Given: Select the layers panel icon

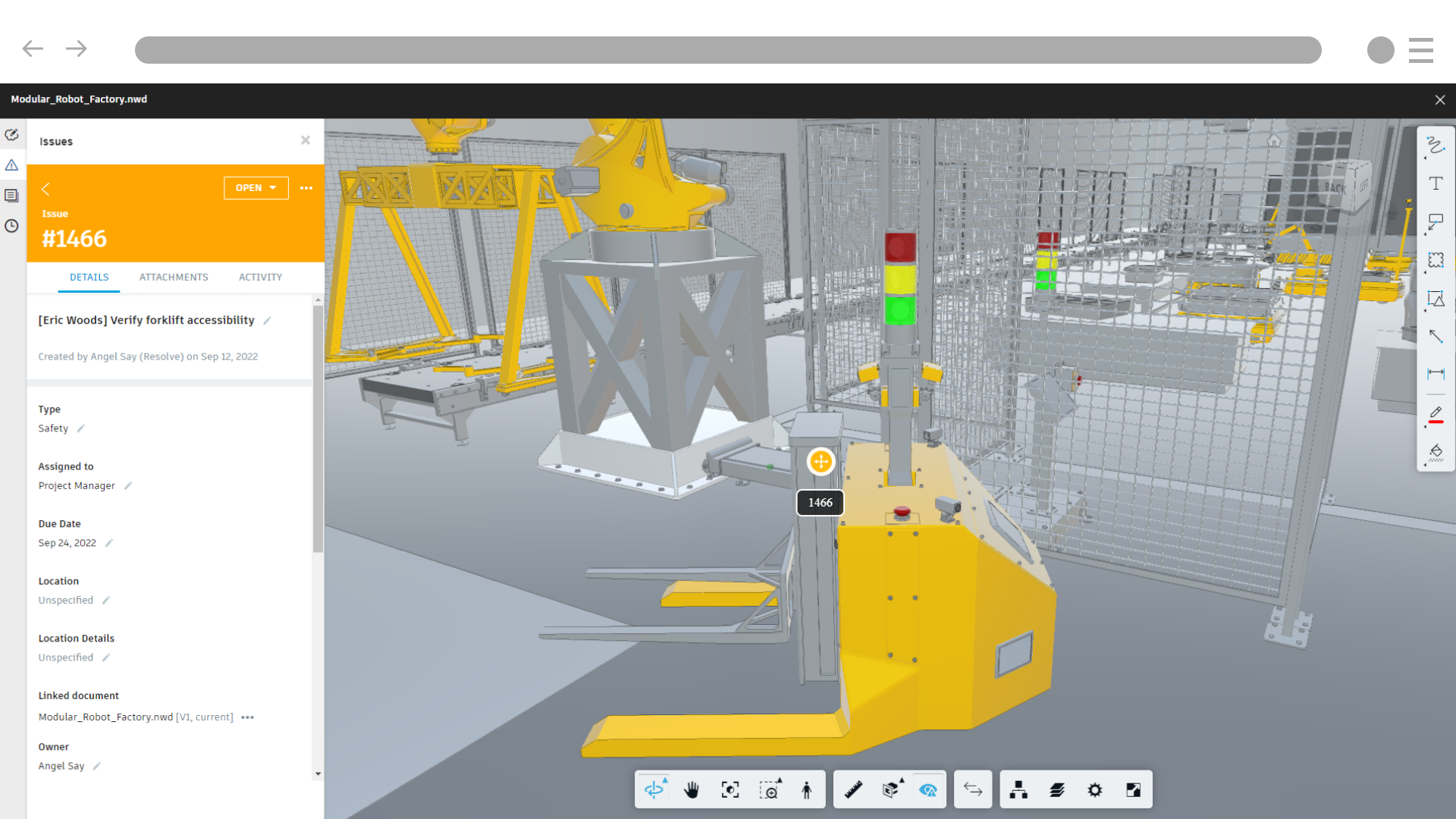Looking at the screenshot, I should [x=1056, y=789].
